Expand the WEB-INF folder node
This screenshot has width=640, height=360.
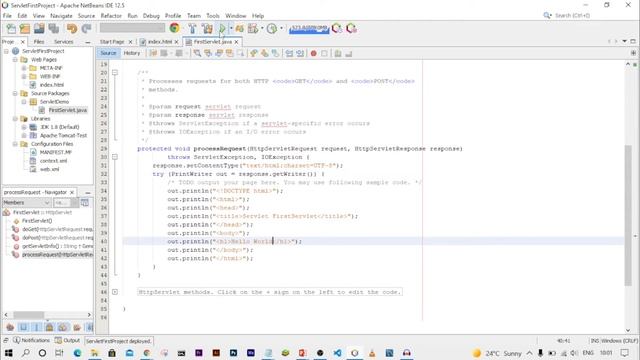[x=24, y=76]
